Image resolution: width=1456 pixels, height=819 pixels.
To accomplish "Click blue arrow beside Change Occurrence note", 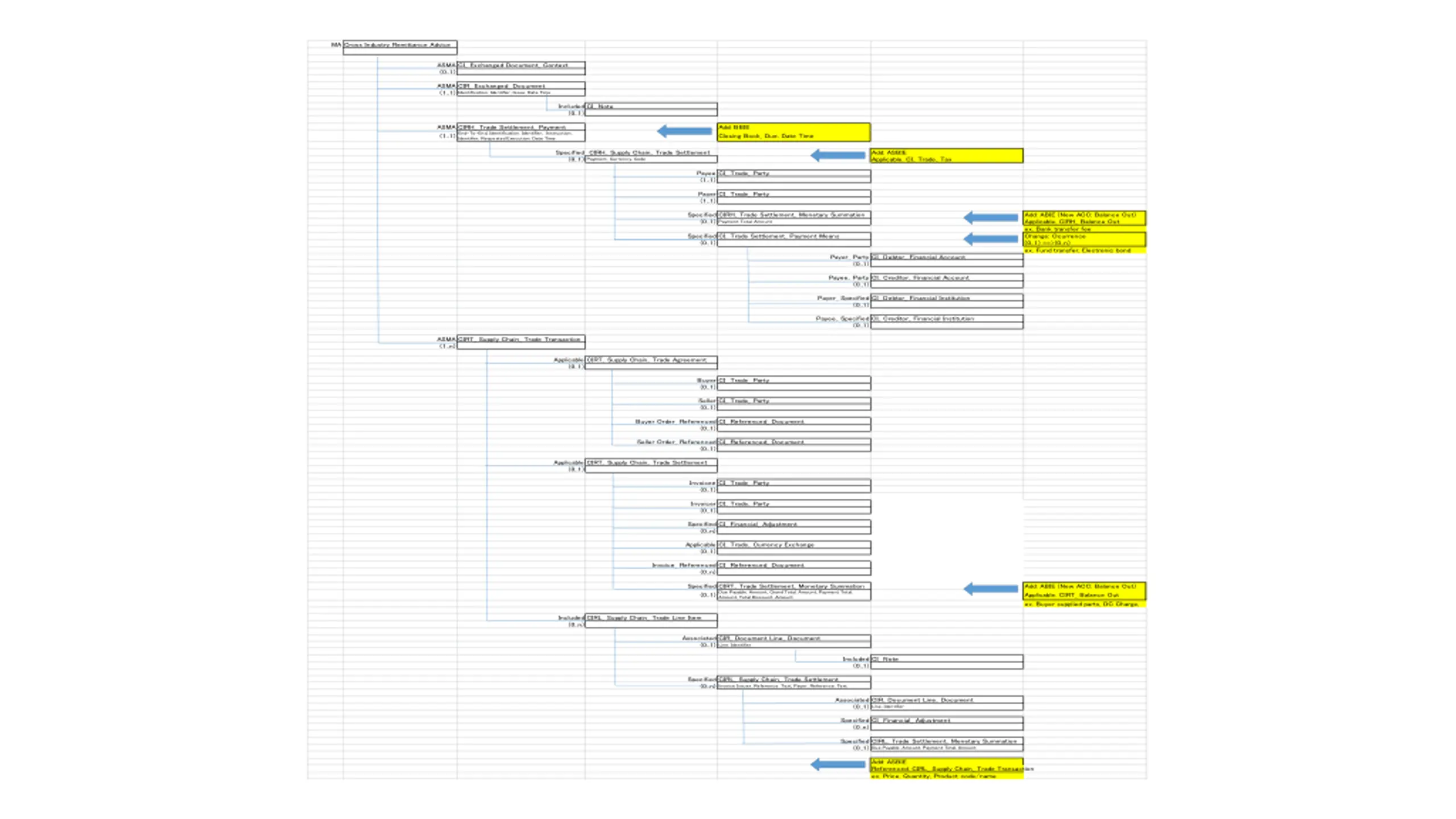I will point(990,239).
